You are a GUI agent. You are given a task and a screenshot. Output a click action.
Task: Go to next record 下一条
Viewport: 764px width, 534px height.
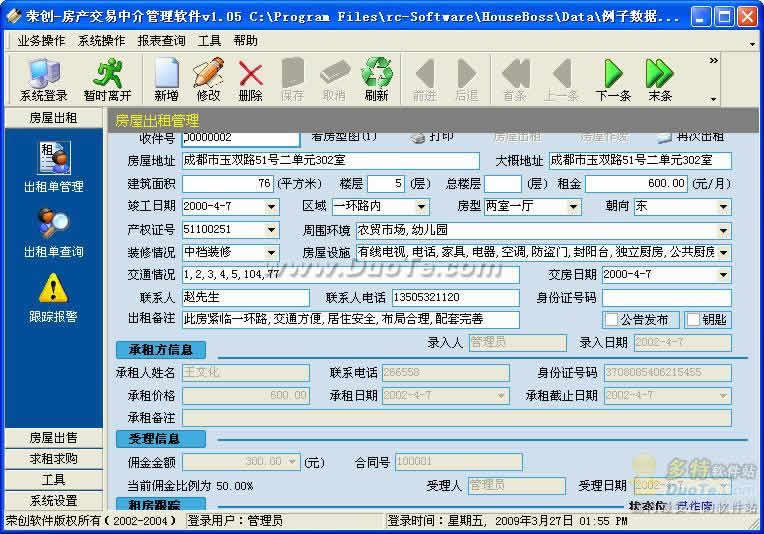[x=613, y=79]
